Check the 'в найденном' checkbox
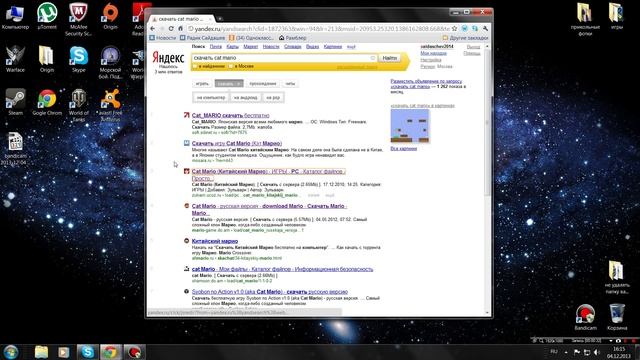The height and width of the screenshot is (360, 640). click(195, 66)
